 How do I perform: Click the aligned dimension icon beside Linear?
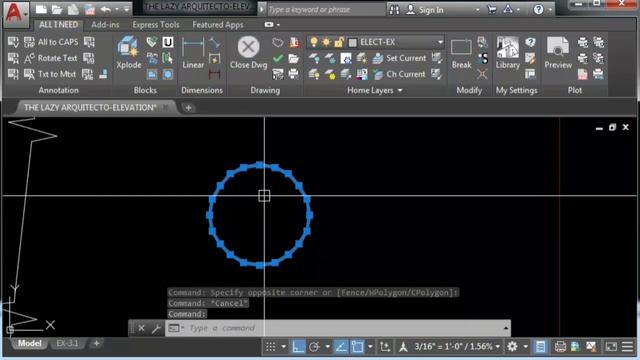click(215, 42)
